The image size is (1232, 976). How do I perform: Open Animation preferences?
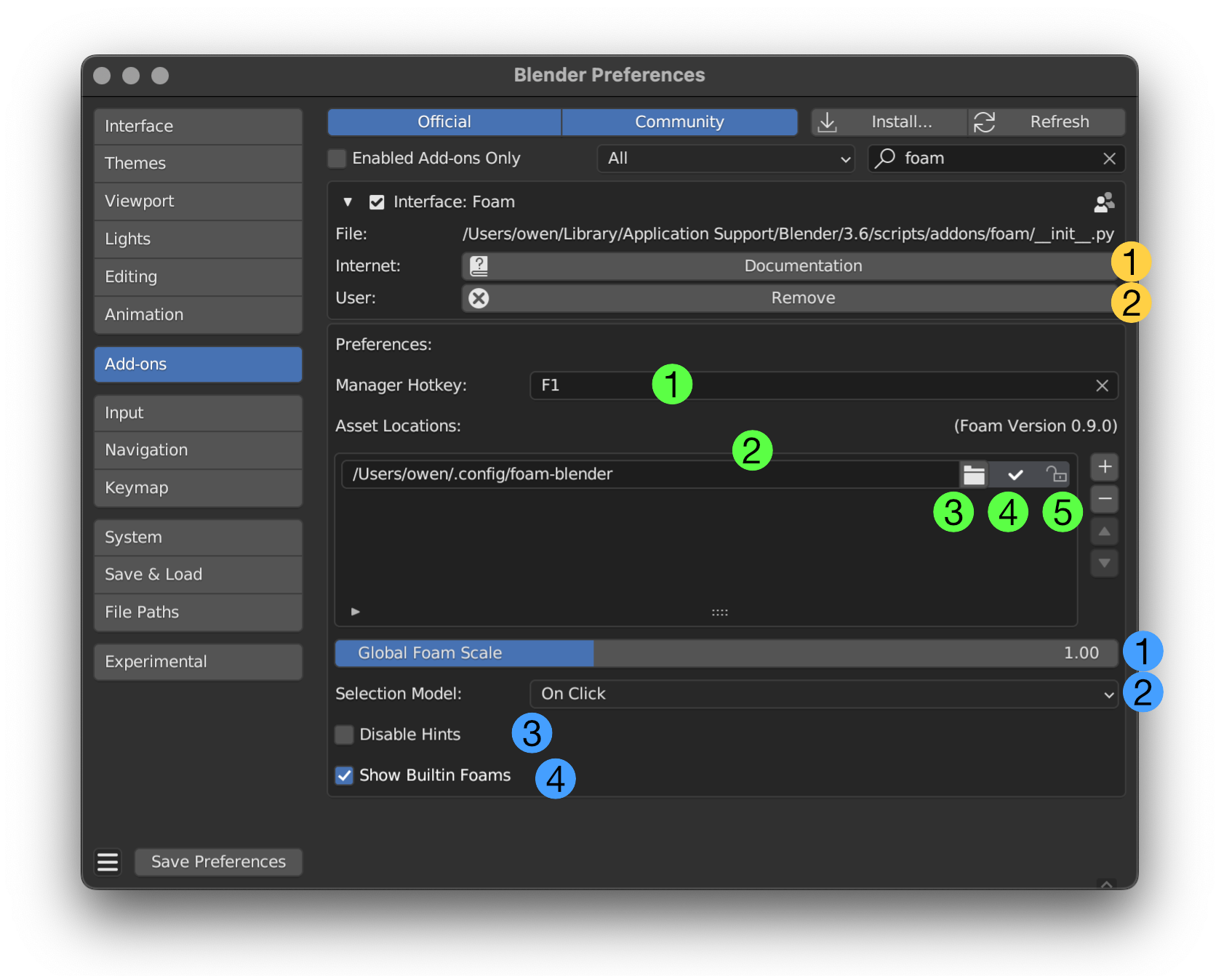click(x=198, y=315)
